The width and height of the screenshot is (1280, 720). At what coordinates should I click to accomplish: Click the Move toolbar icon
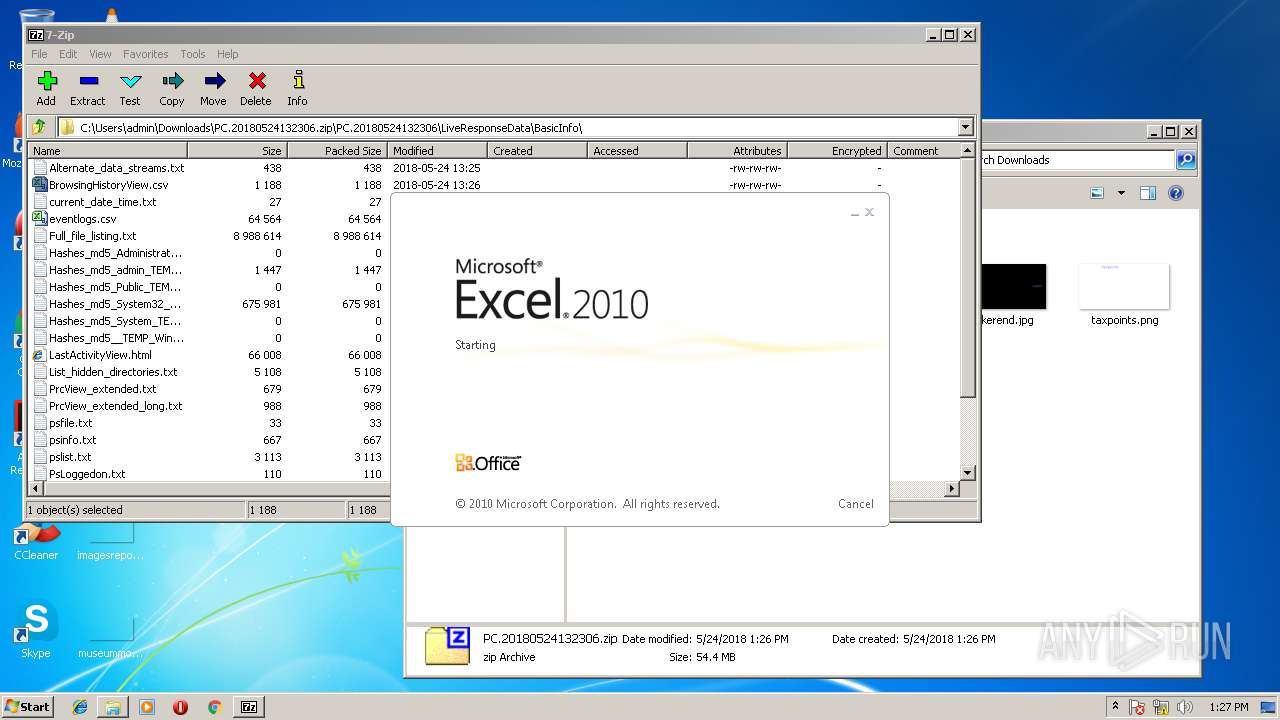(x=213, y=88)
